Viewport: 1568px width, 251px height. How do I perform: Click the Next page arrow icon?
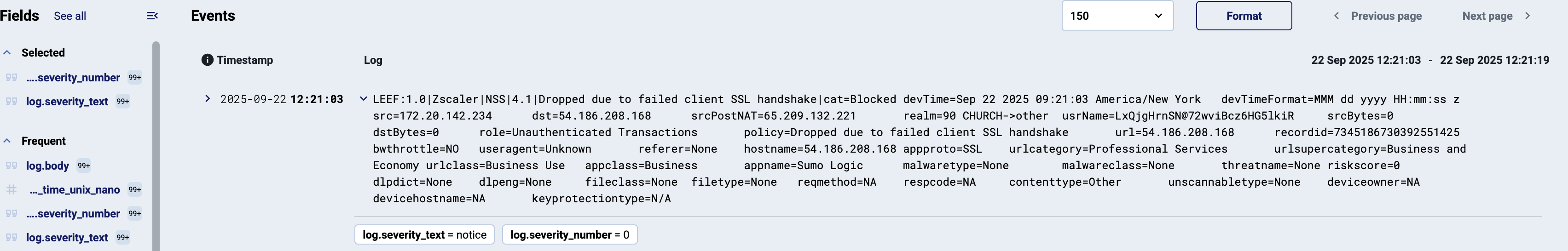(x=1527, y=16)
